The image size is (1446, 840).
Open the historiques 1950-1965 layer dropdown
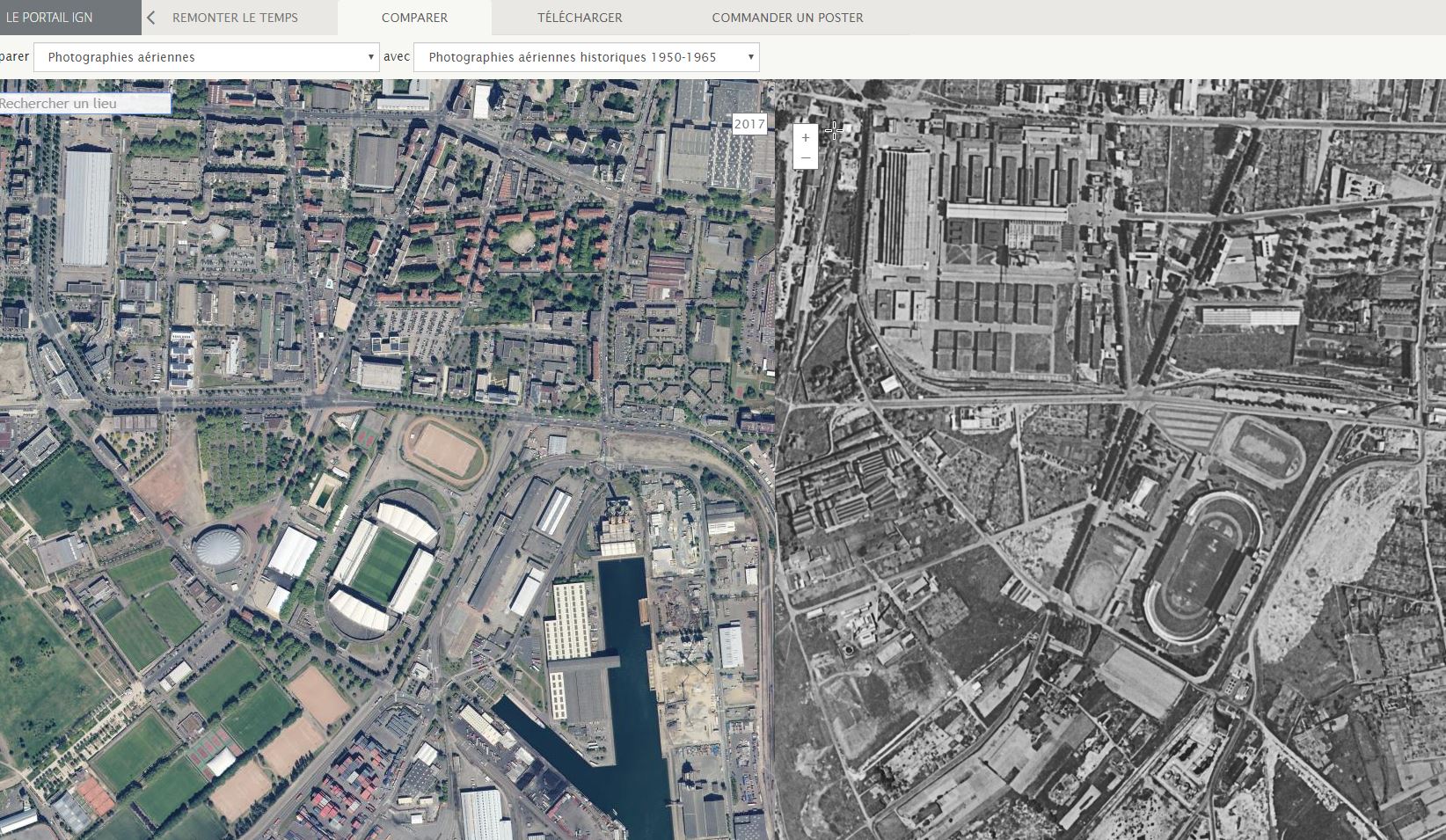[x=587, y=57]
